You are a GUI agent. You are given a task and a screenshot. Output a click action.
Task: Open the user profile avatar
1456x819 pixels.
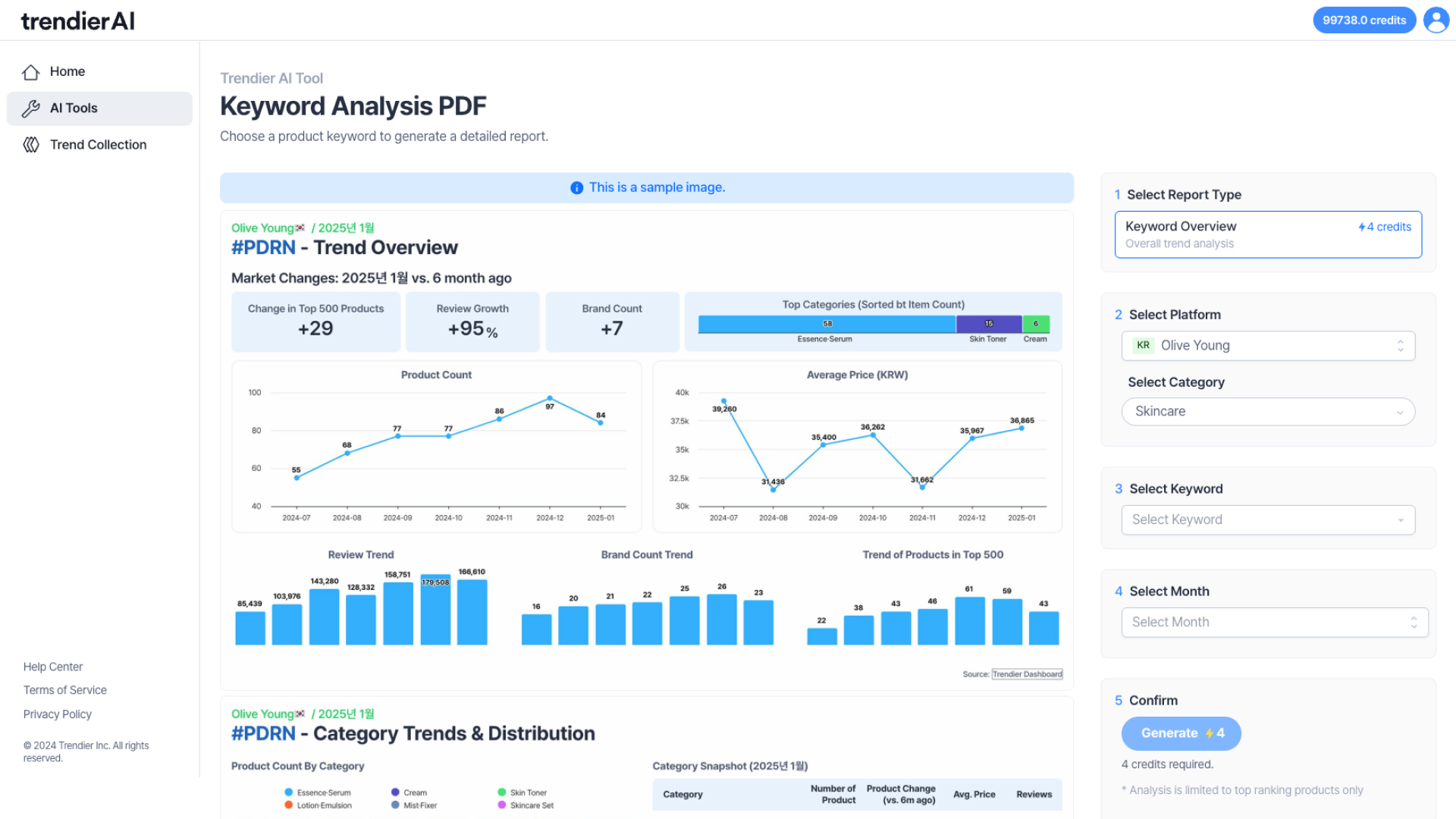pyautogui.click(x=1436, y=20)
